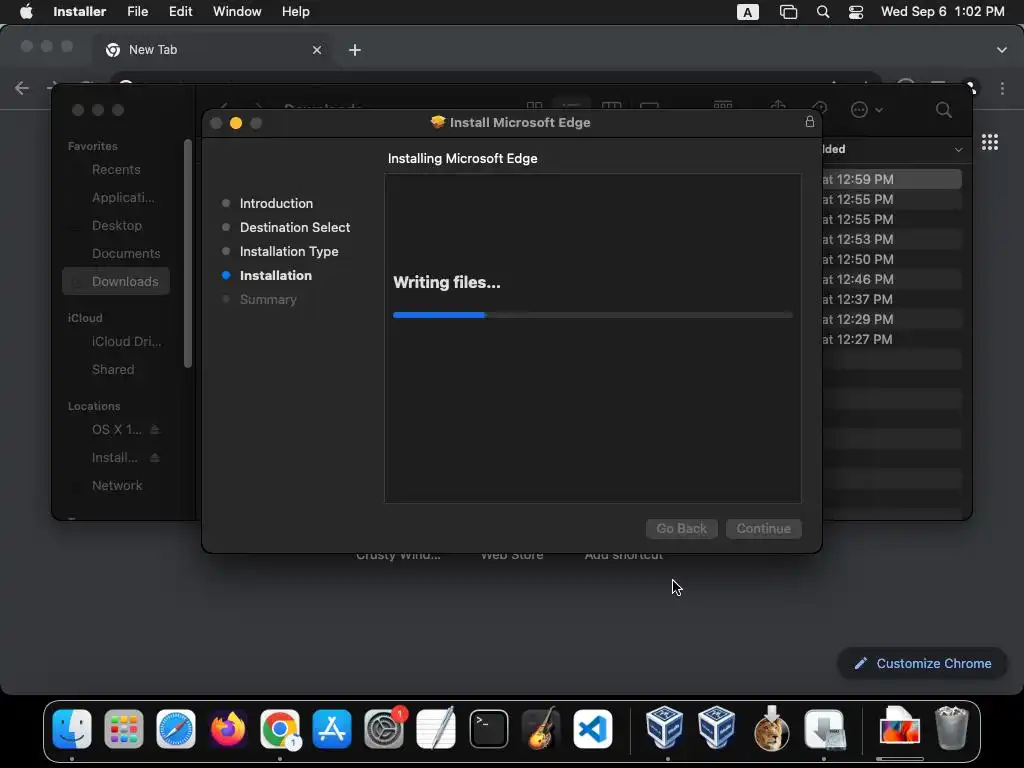Click the search icon in Finder toolbar

coord(944,110)
